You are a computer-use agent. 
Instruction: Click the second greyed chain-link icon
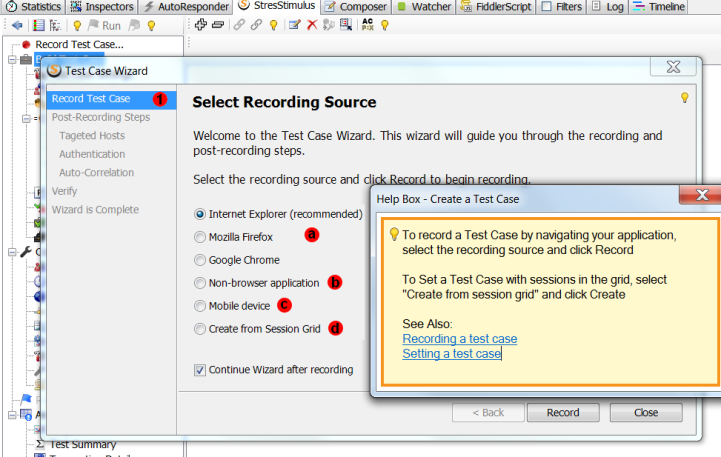coord(256,25)
